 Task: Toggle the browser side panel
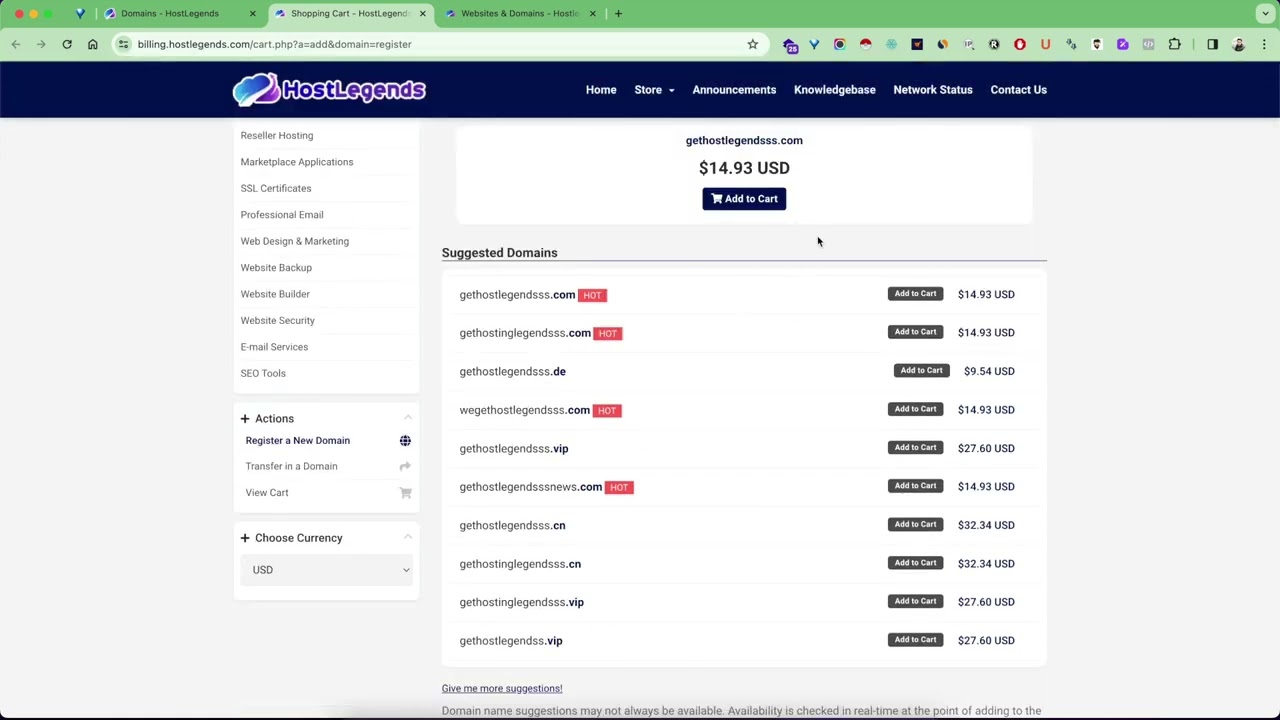tap(1212, 44)
